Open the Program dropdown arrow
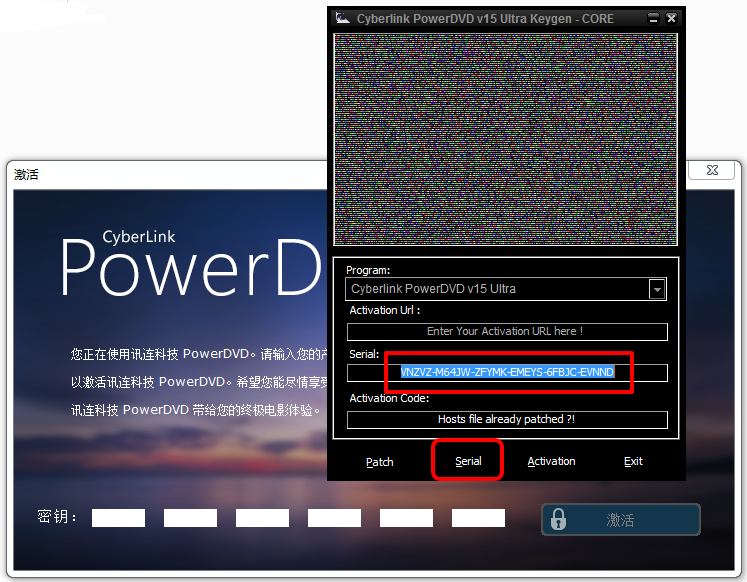This screenshot has height=582, width=747. [x=657, y=289]
